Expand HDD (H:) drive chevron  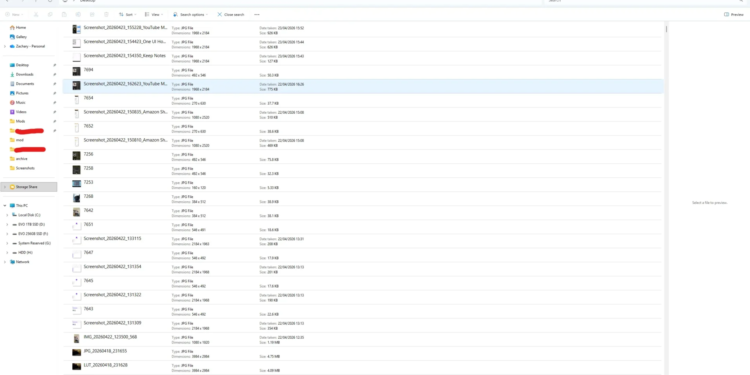(x=7, y=253)
